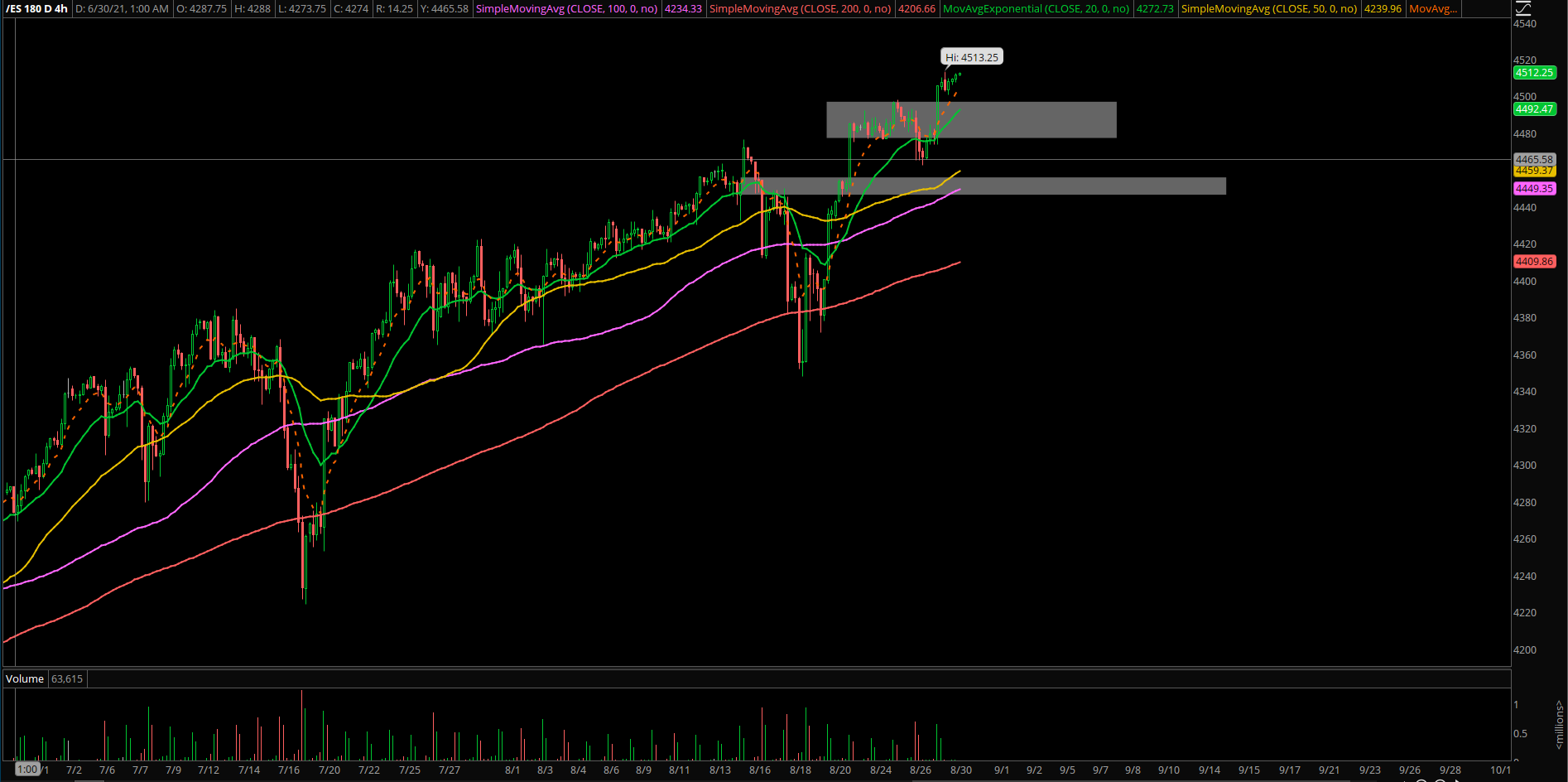The height and width of the screenshot is (782, 1568).
Task: Click the O: 4287.75 open readout
Action: [x=201, y=8]
